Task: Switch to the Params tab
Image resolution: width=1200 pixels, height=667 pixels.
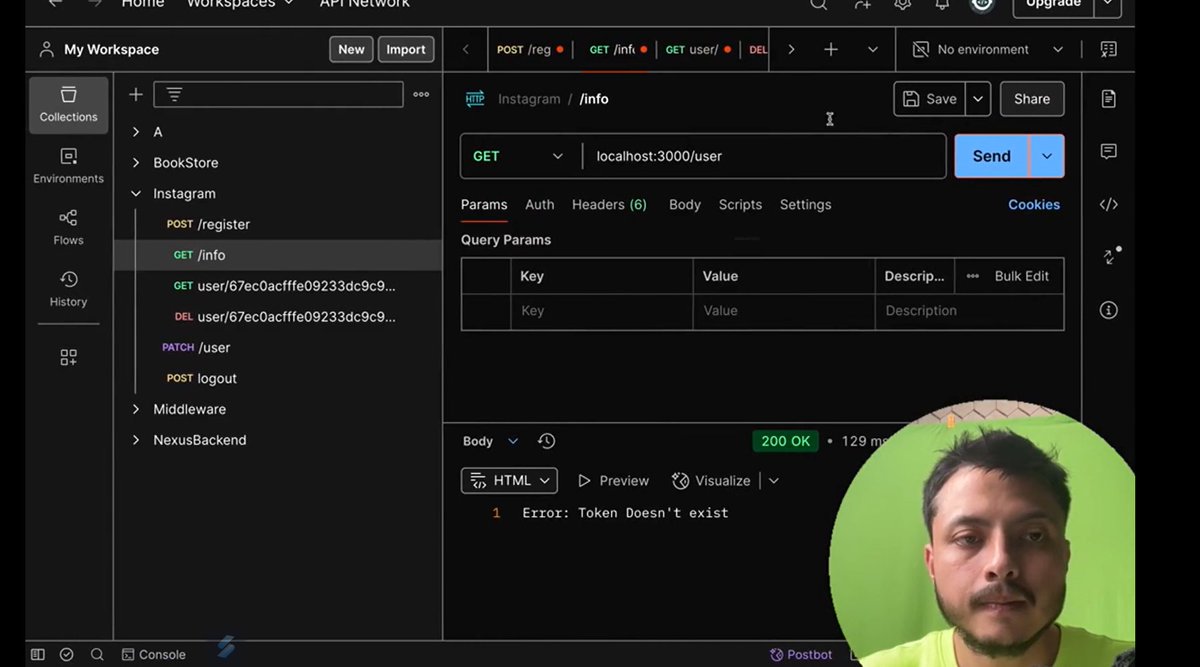Action: point(484,204)
